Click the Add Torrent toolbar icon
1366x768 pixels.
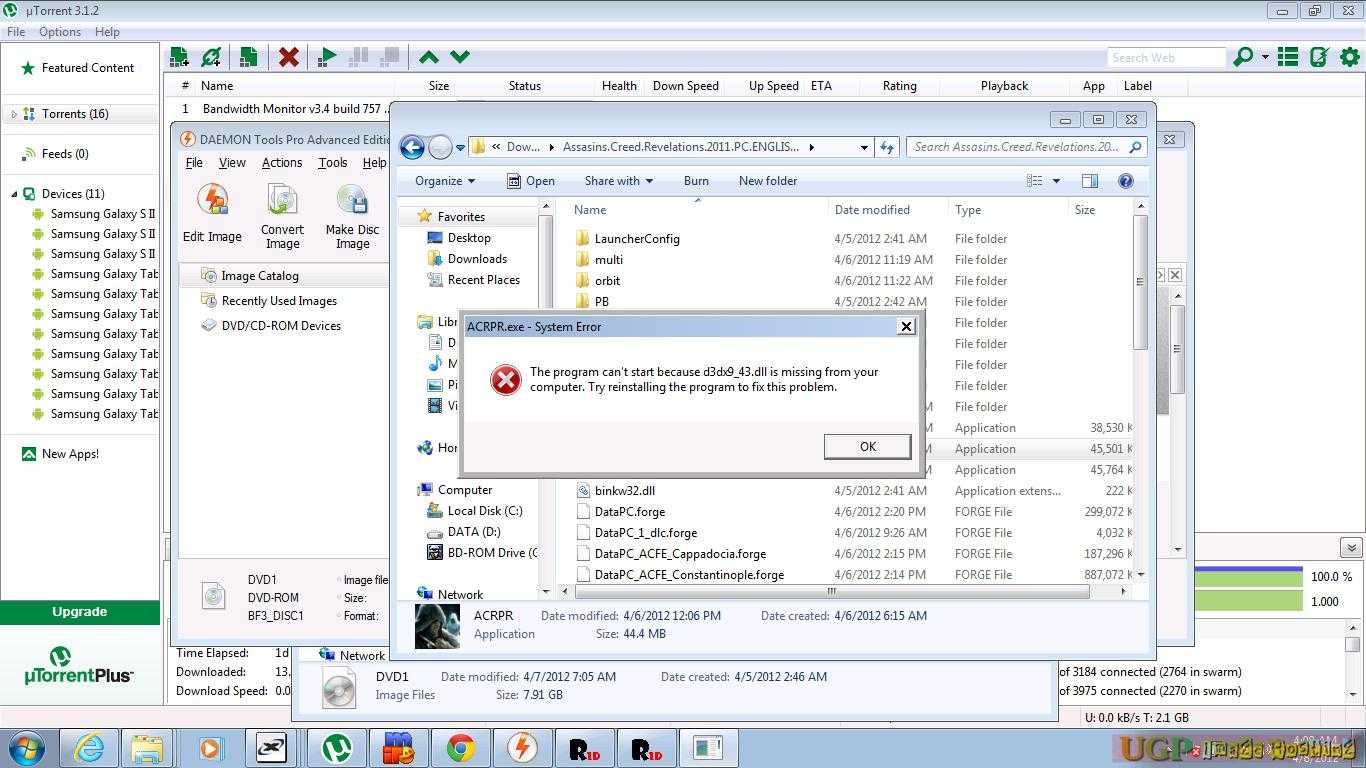point(180,57)
